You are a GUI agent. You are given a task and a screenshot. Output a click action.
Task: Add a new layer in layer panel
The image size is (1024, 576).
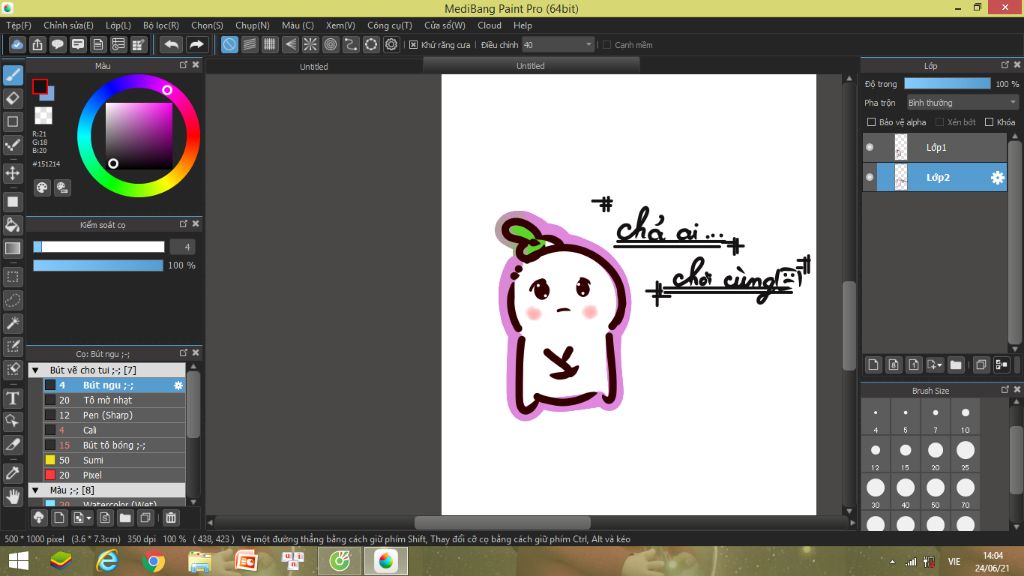tap(873, 365)
